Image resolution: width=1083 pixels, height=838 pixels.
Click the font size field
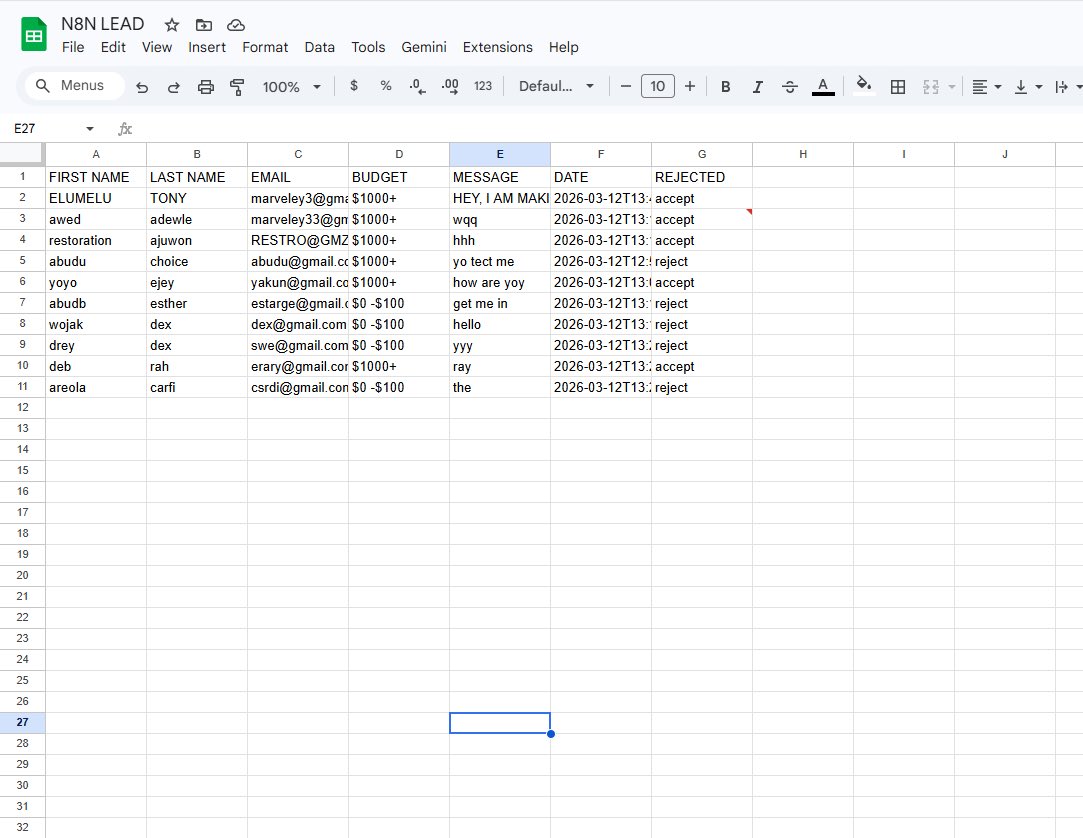(658, 86)
